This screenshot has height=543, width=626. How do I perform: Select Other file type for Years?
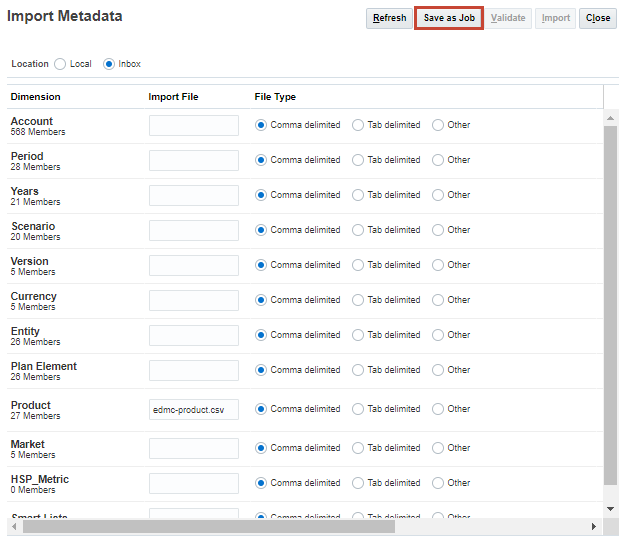tap(438, 195)
